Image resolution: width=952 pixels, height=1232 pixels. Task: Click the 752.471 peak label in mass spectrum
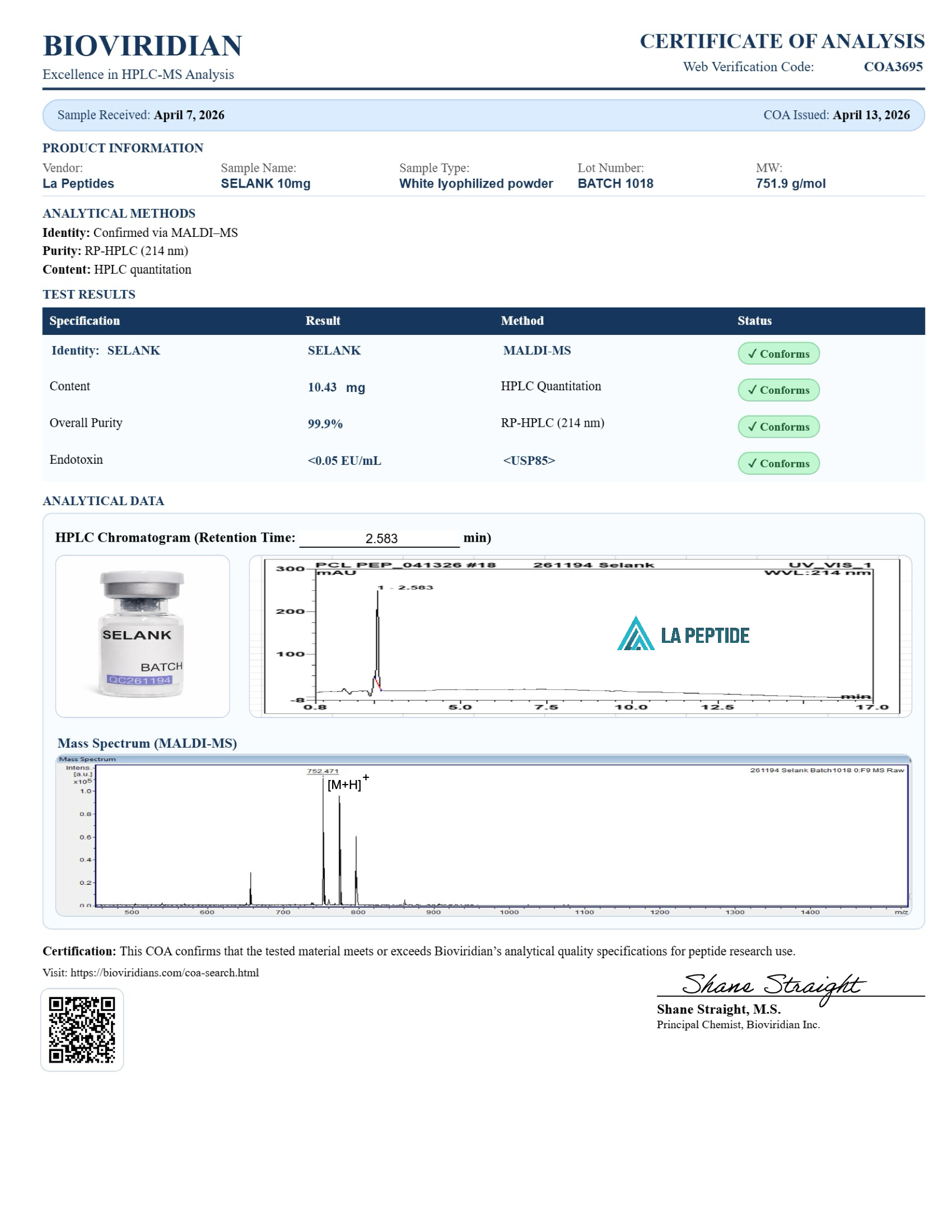coord(323,771)
